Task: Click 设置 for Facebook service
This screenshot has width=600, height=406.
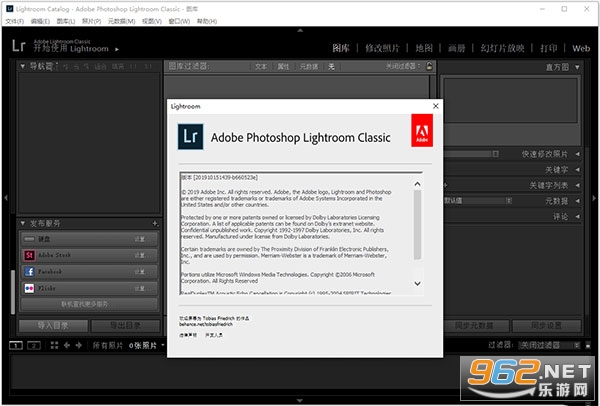Action: coord(140,272)
